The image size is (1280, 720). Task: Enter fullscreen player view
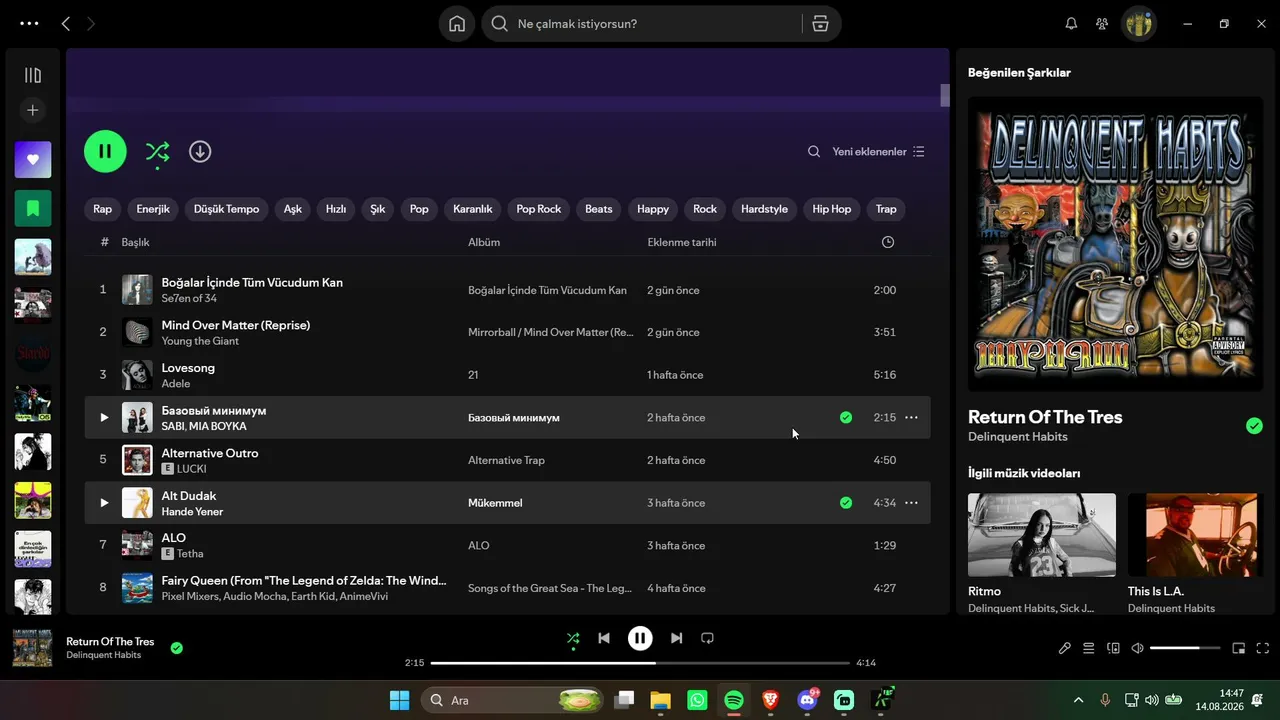tap(1262, 648)
